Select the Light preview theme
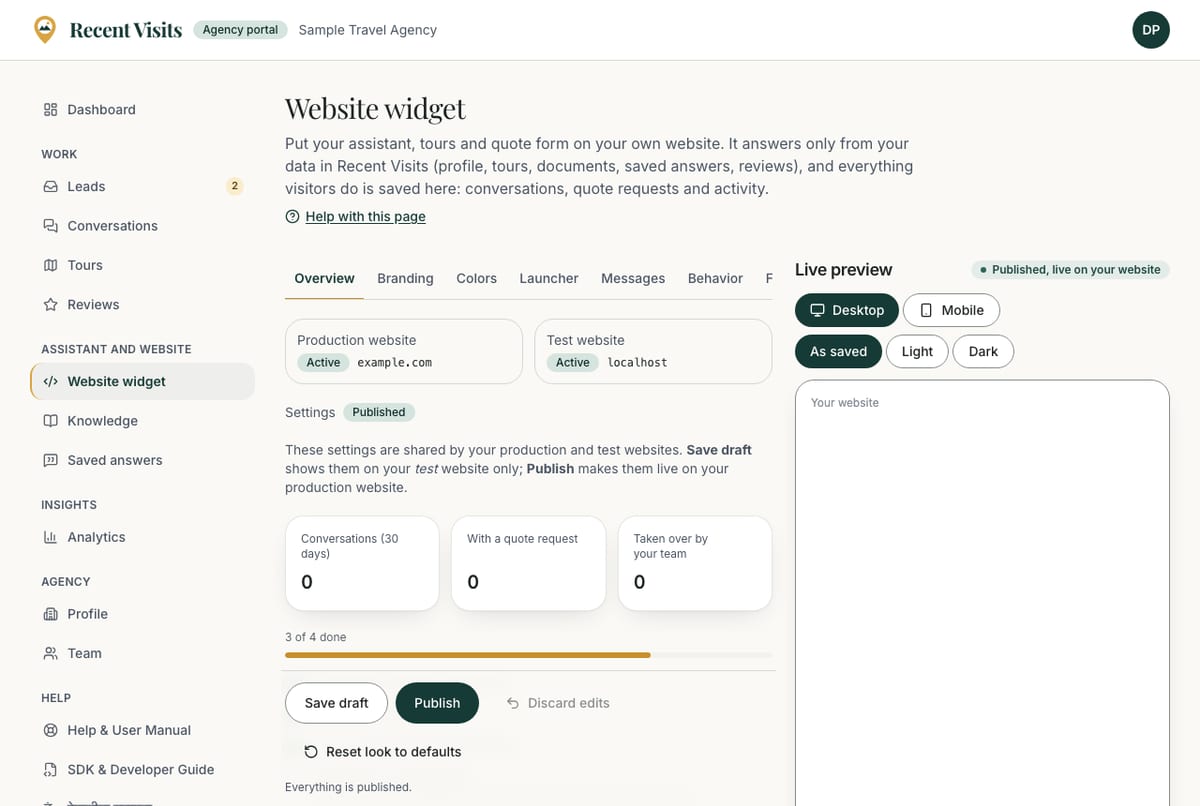 coord(917,352)
